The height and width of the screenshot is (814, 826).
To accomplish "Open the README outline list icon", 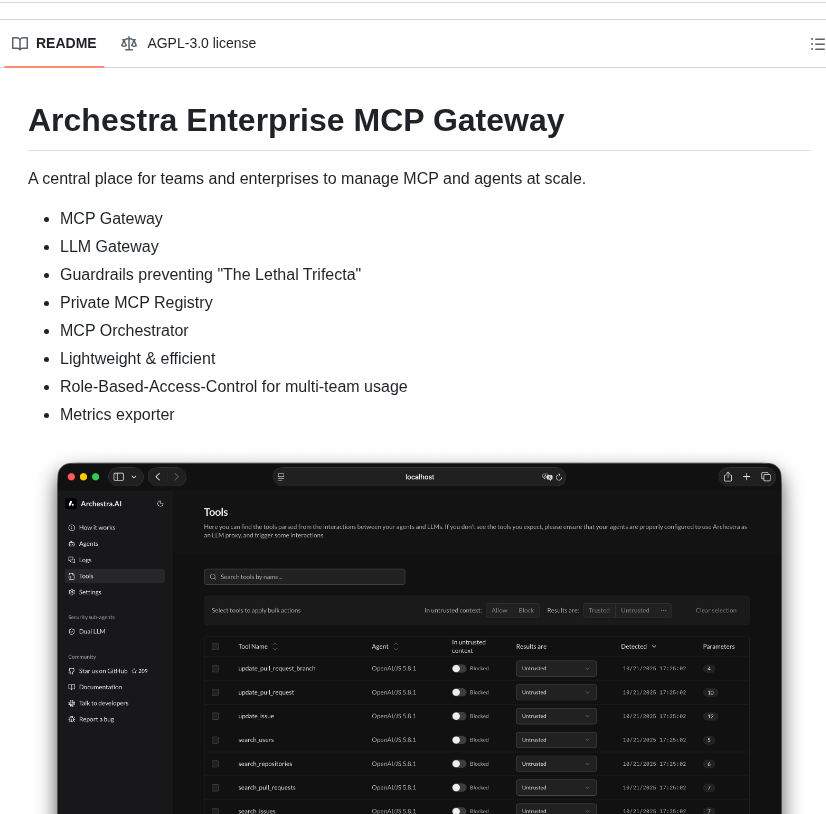I will coord(817,44).
